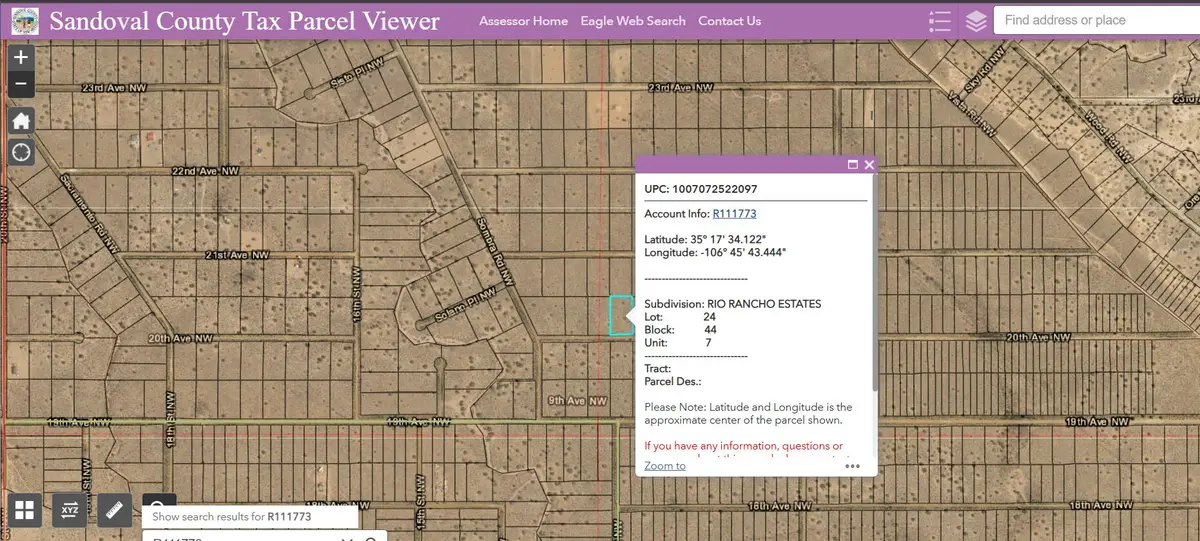The width and height of the screenshot is (1200, 541).
Task: Open the Legend list widget
Action: [x=939, y=21]
